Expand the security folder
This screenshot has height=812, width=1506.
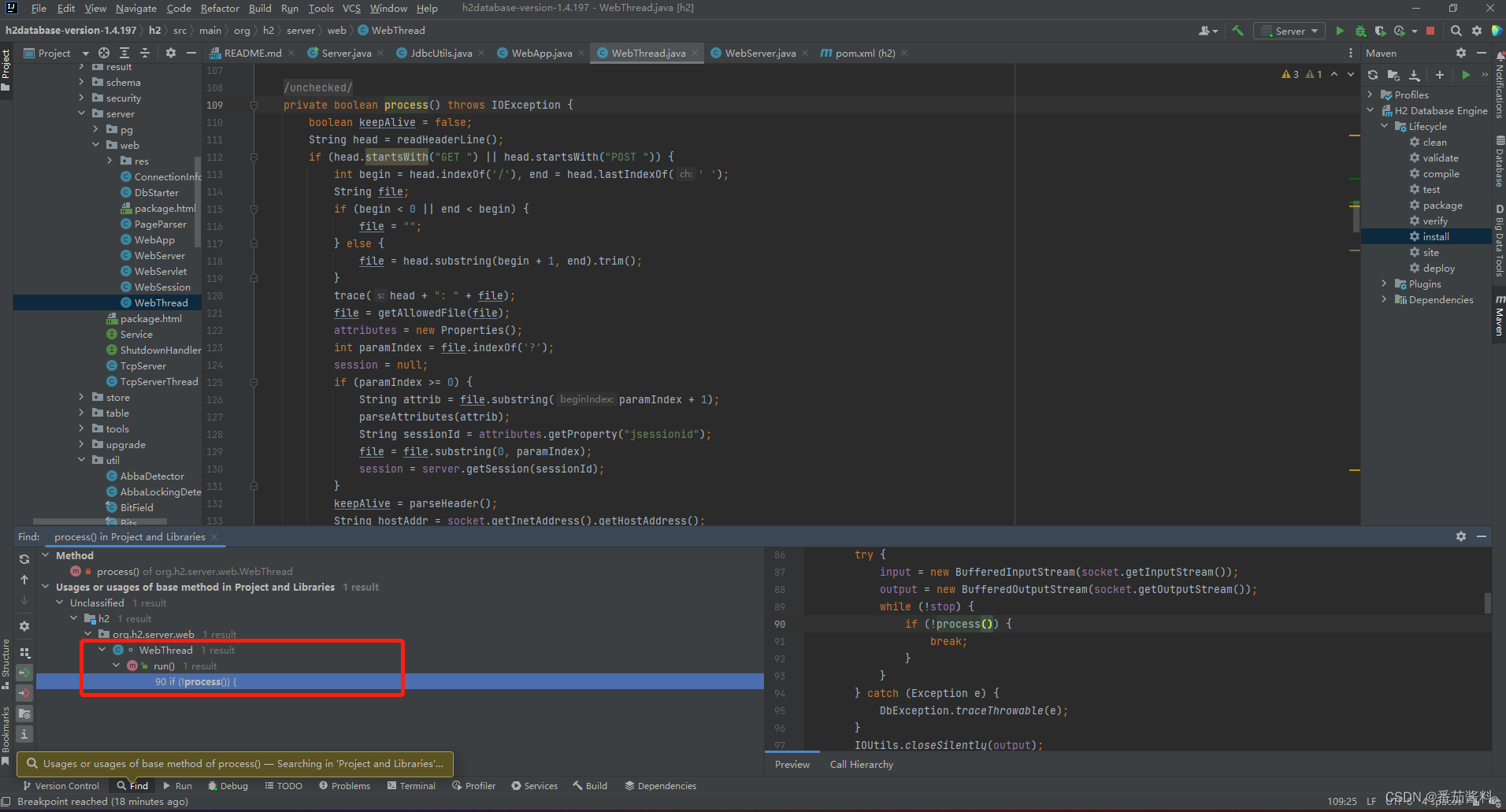click(x=81, y=98)
